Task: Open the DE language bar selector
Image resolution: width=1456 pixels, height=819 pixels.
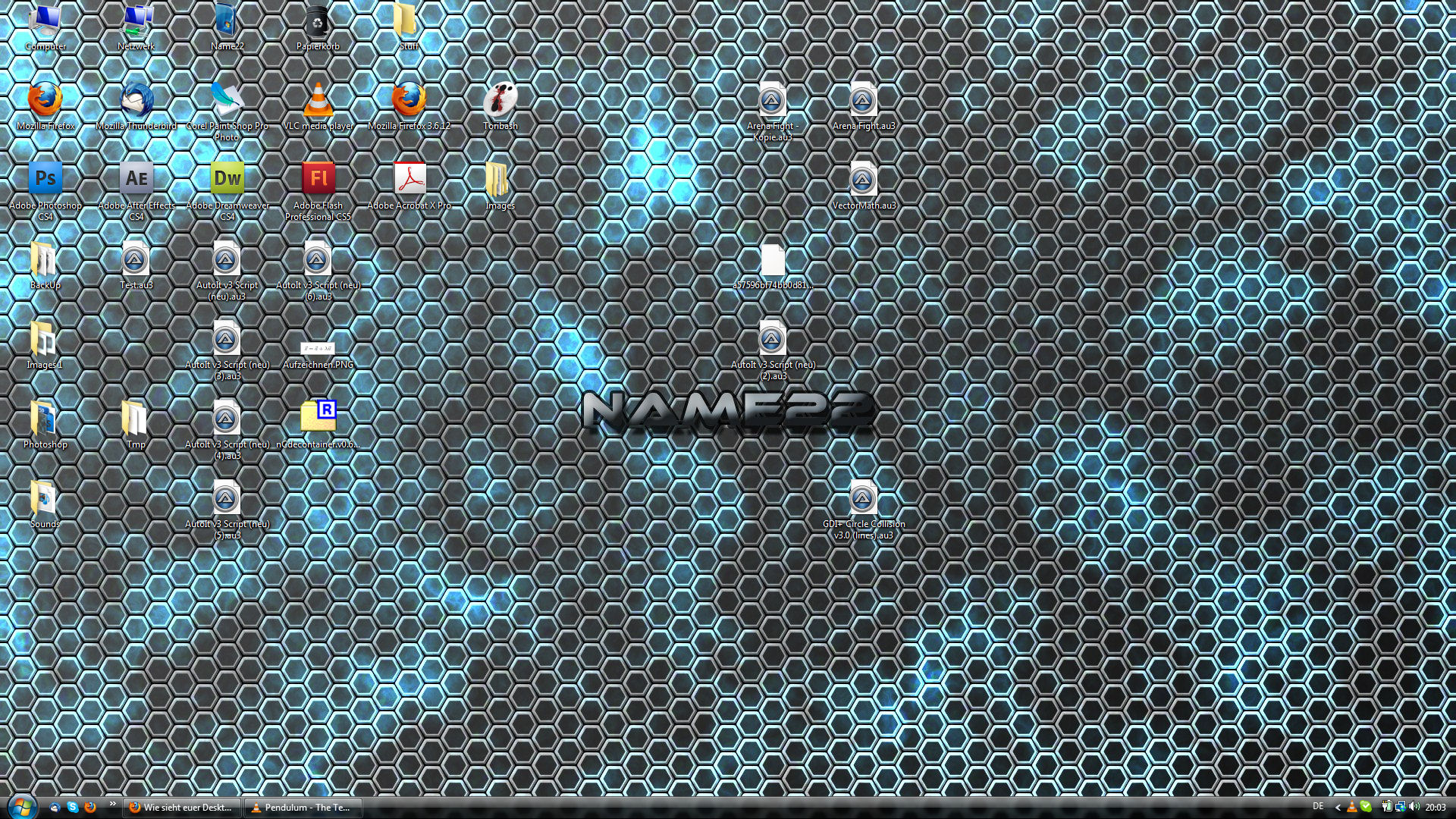Action: [1318, 806]
